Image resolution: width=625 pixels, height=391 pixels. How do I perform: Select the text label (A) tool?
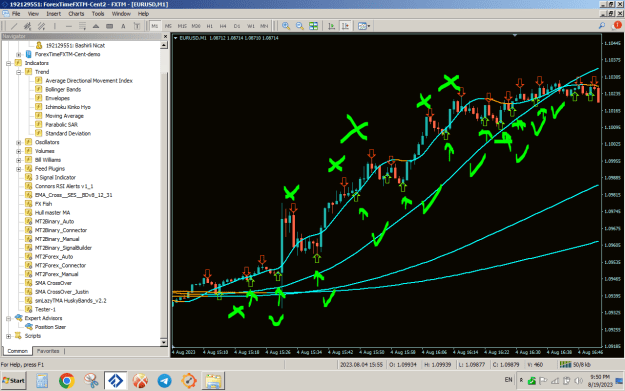pyautogui.click(x=123, y=26)
